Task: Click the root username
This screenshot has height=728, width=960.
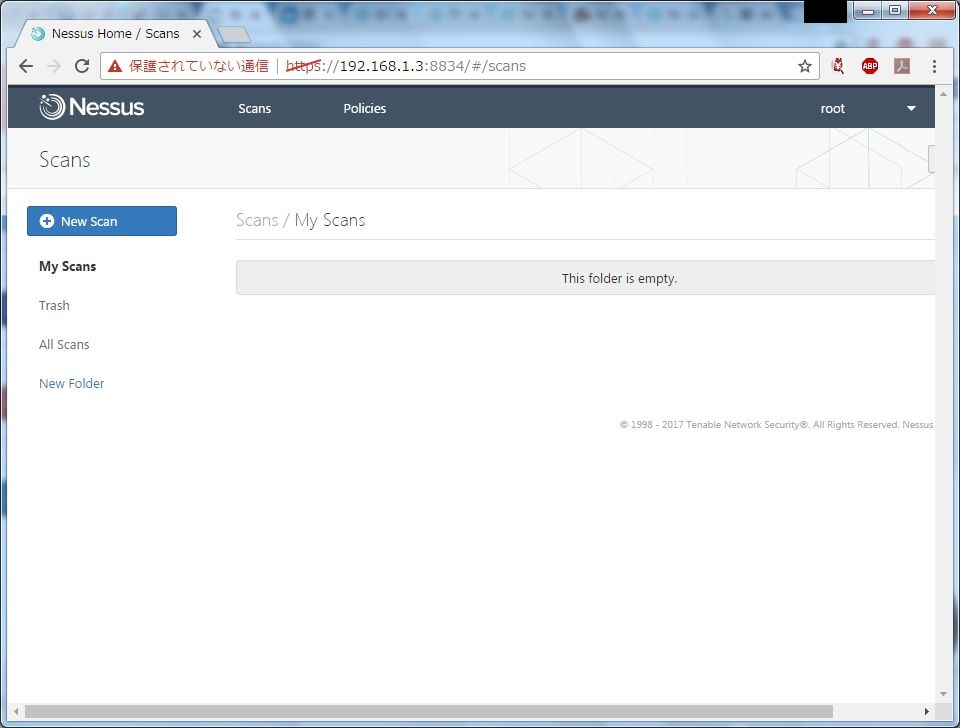Action: (x=833, y=108)
